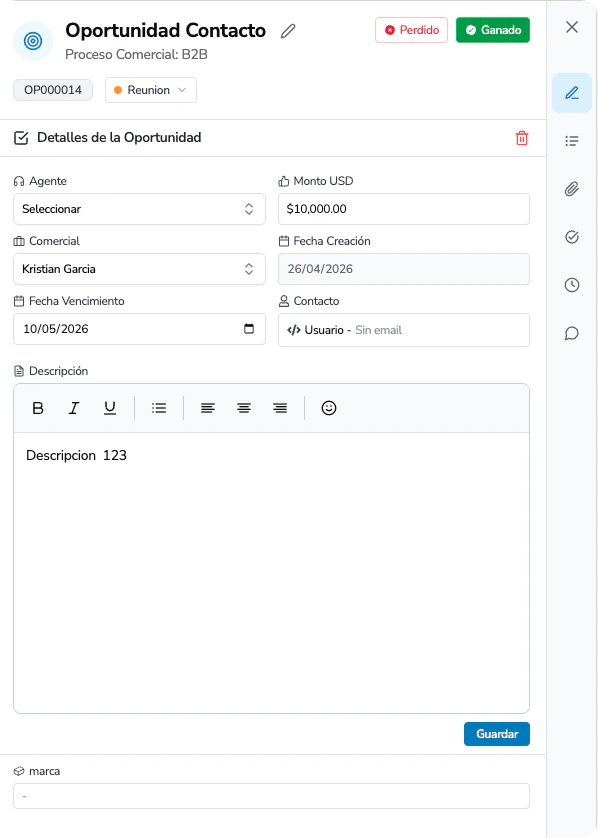Click the Fecha Creación date field
The width and height of the screenshot is (598, 838).
click(x=403, y=269)
